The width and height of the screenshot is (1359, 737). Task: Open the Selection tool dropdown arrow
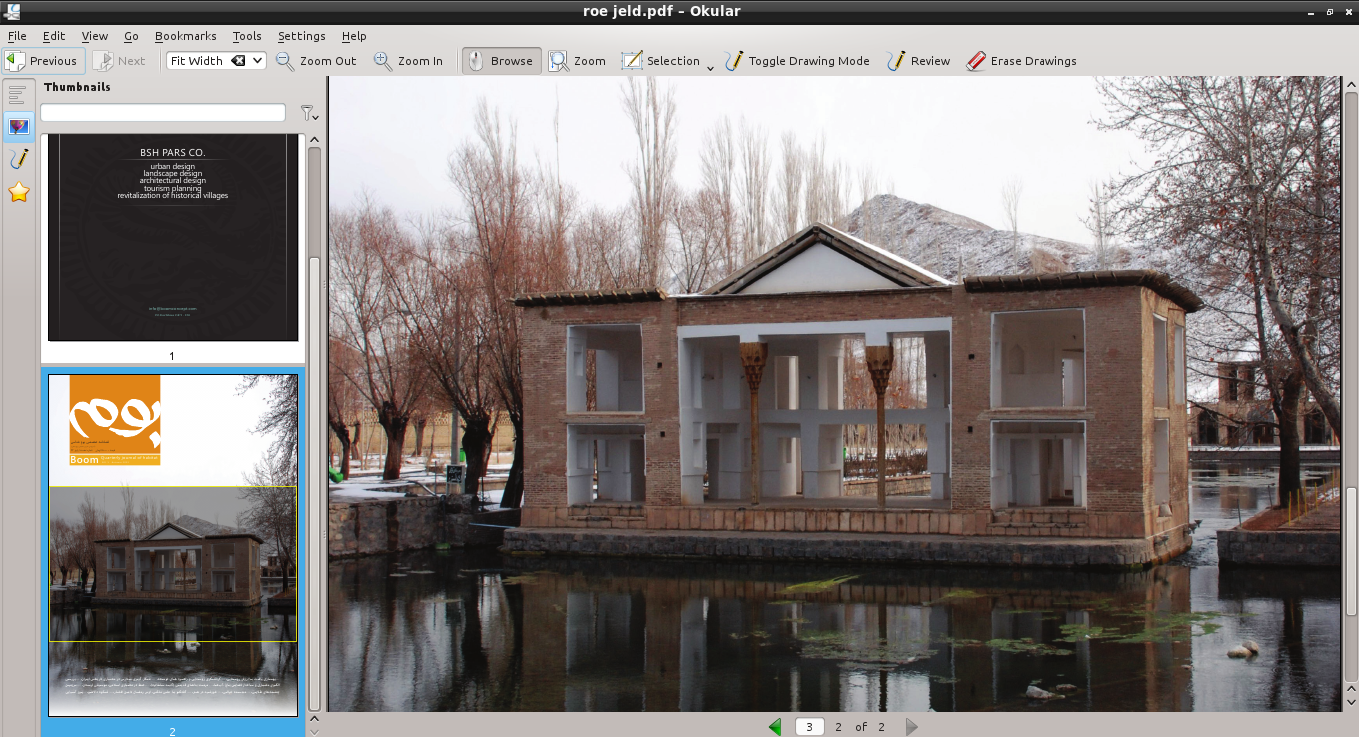(x=710, y=67)
